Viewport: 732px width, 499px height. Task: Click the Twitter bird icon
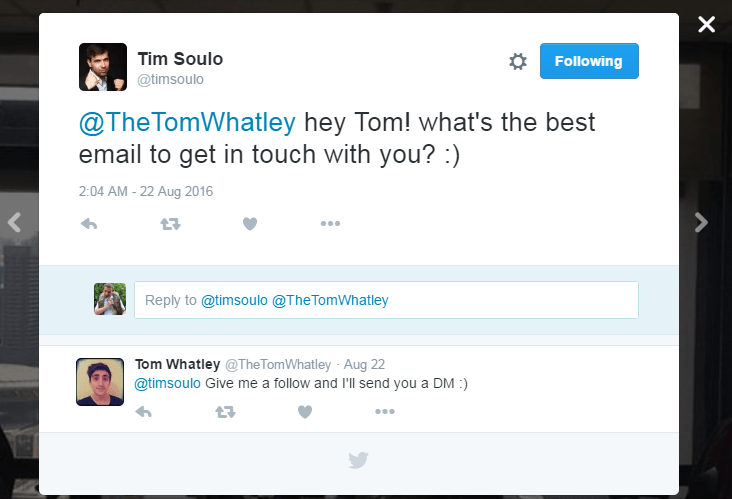click(x=358, y=460)
